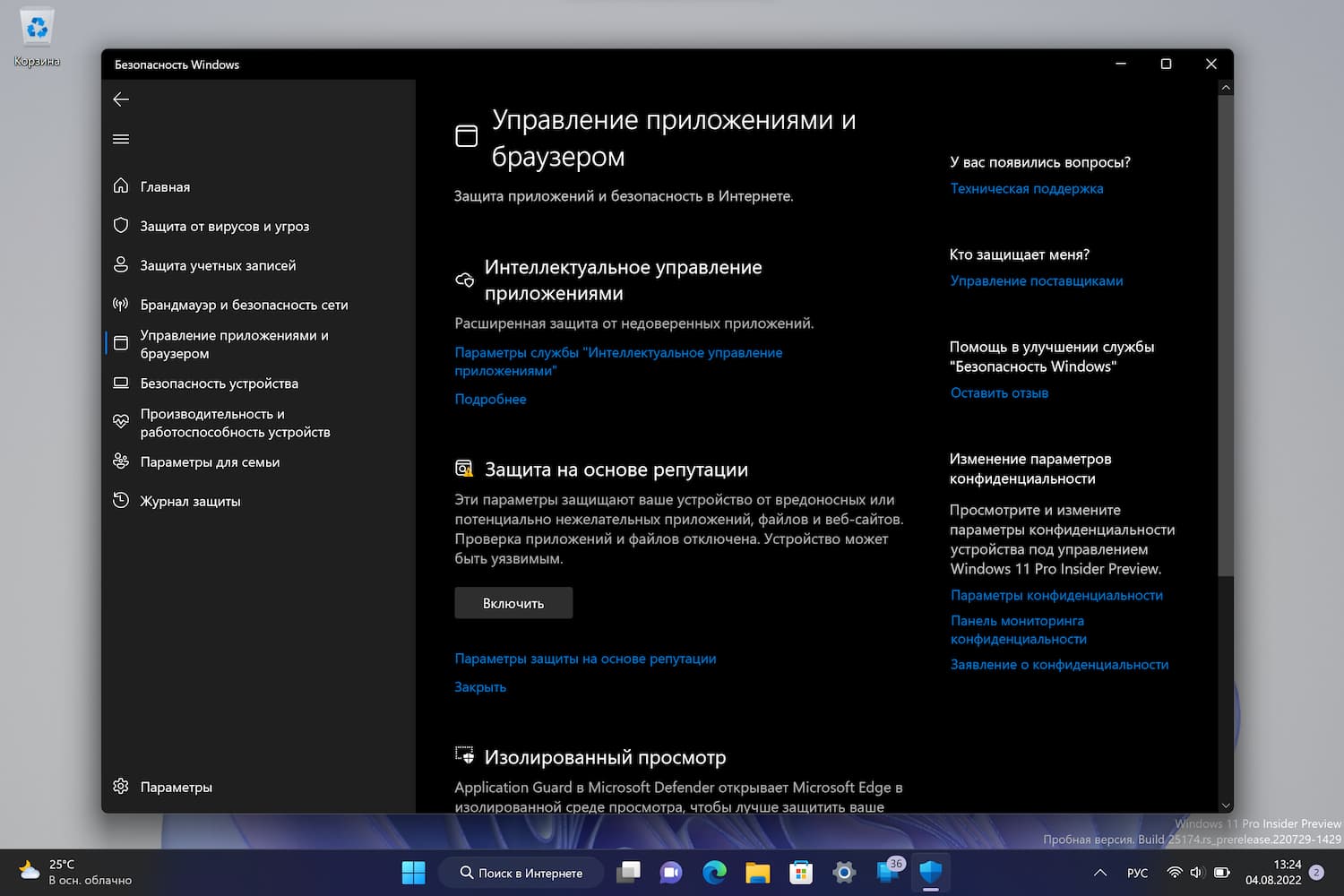Screen dimensions: 1344x896
Task: Open Защита учетных записей section
Action: 217,265
